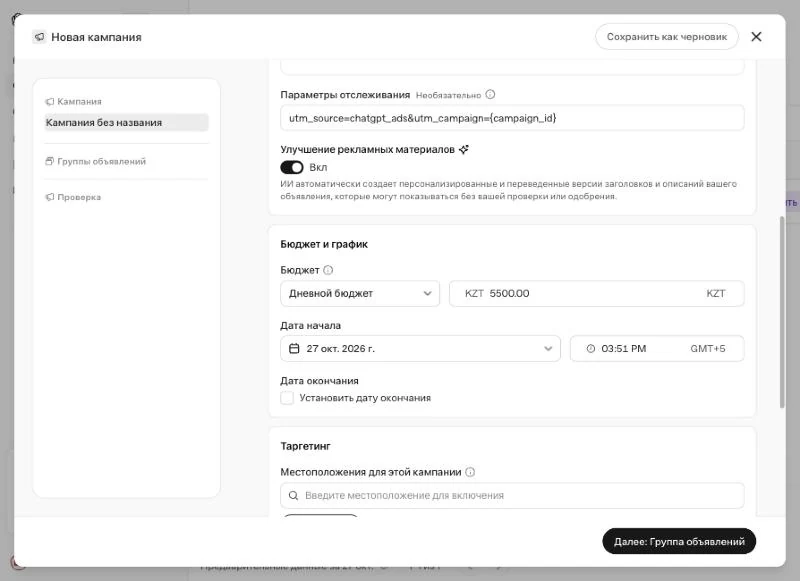Click start time field 03:51 PM
Image resolution: width=800 pixels, height=581 pixels.
click(x=657, y=348)
